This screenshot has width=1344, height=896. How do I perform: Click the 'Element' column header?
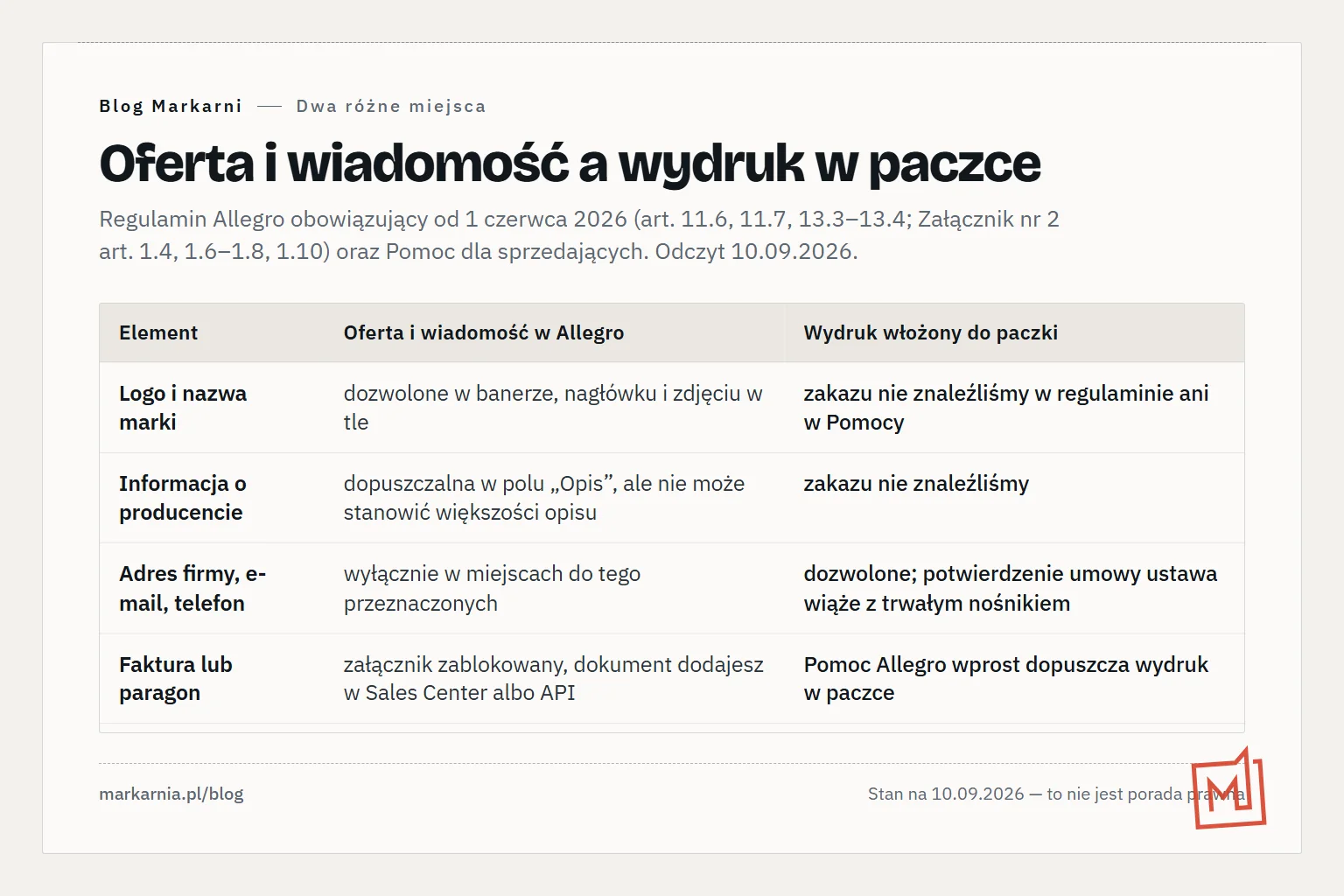(158, 332)
